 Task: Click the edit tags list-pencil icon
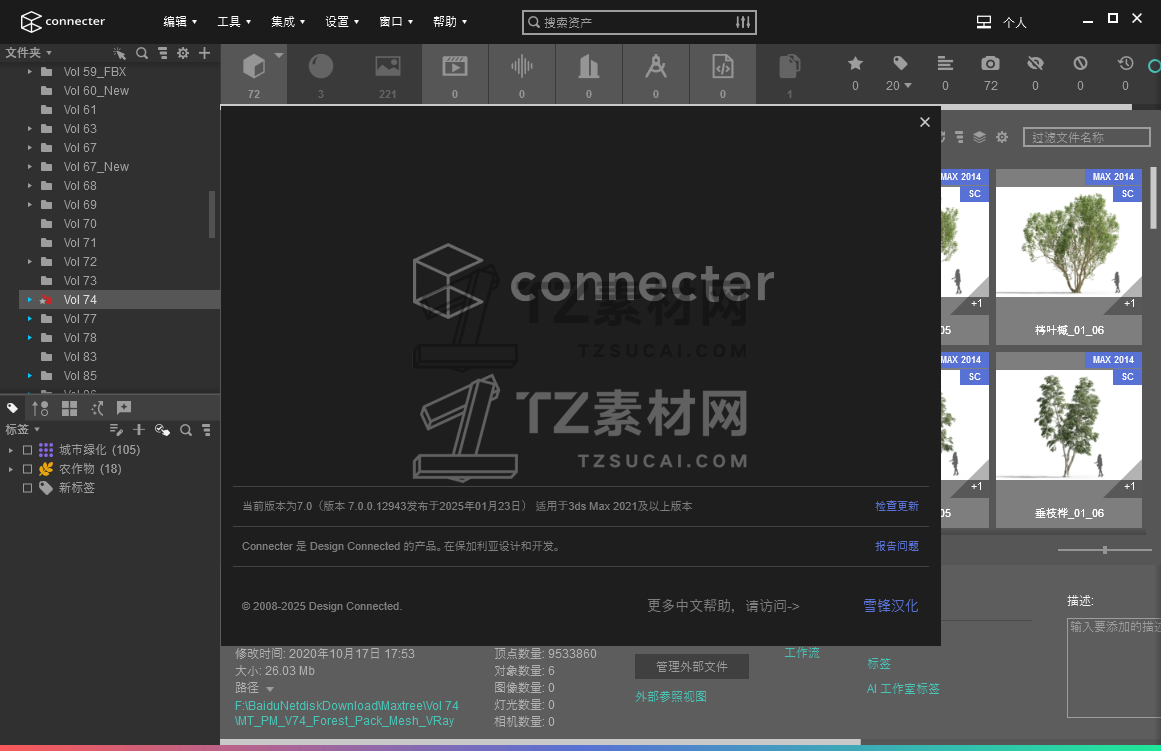[116, 430]
